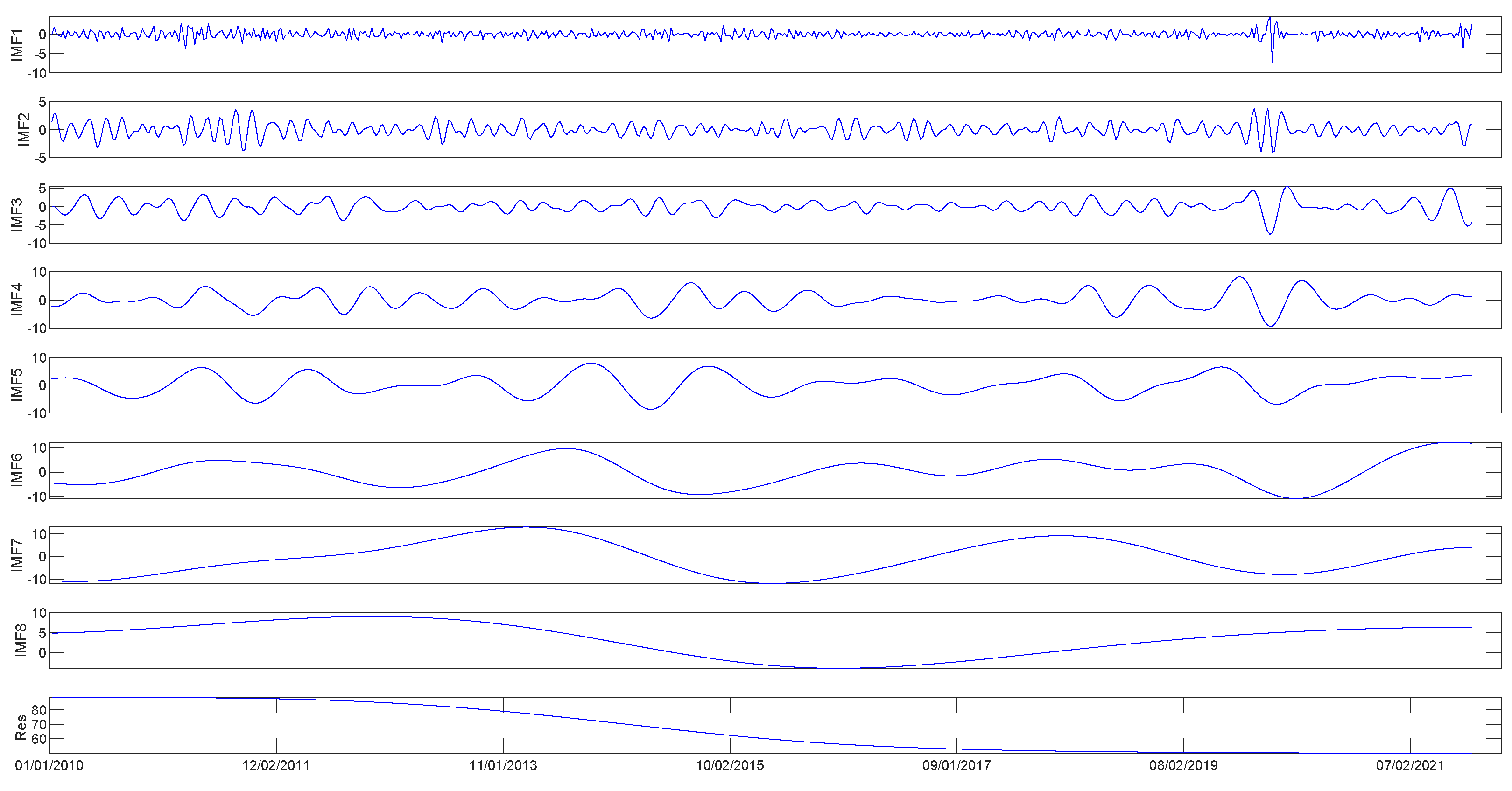Click the IMF2 axis label
This screenshot has height=791, width=1512.
click(23, 130)
